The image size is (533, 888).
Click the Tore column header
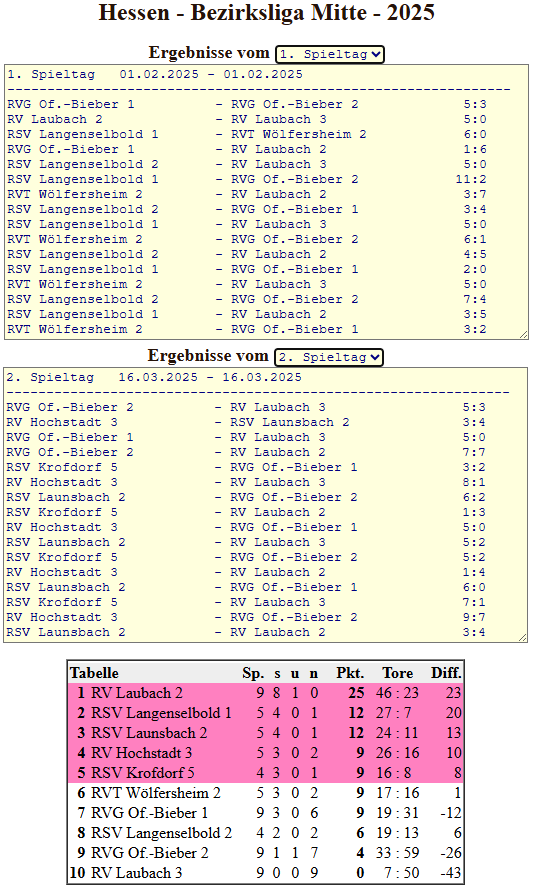398,673
